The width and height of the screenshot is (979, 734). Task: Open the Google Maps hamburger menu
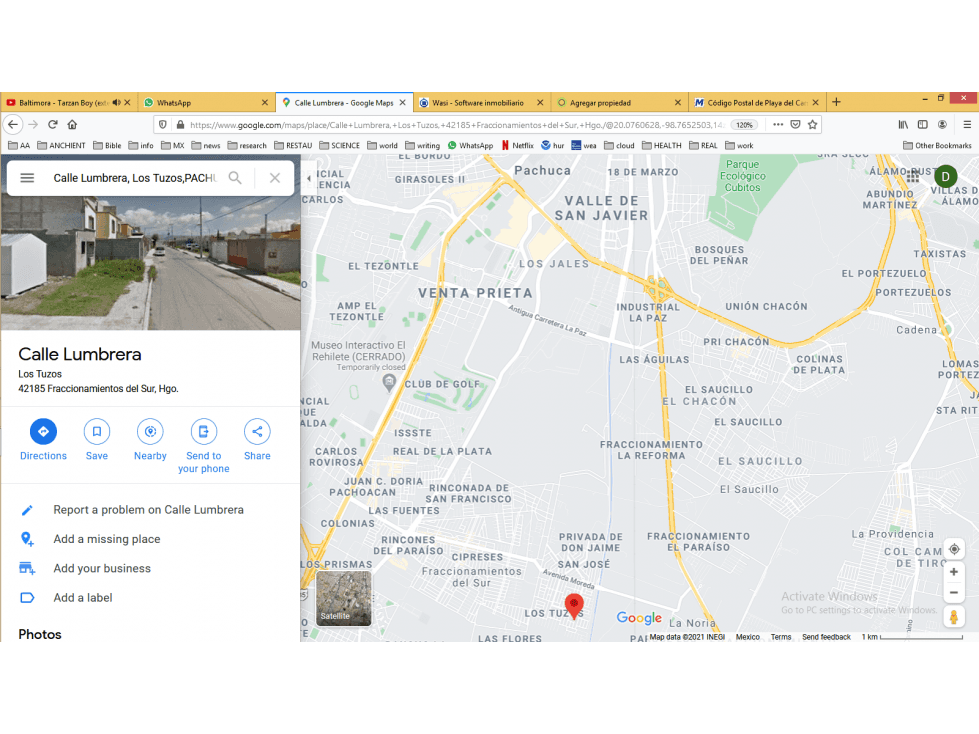pyautogui.click(x=27, y=178)
